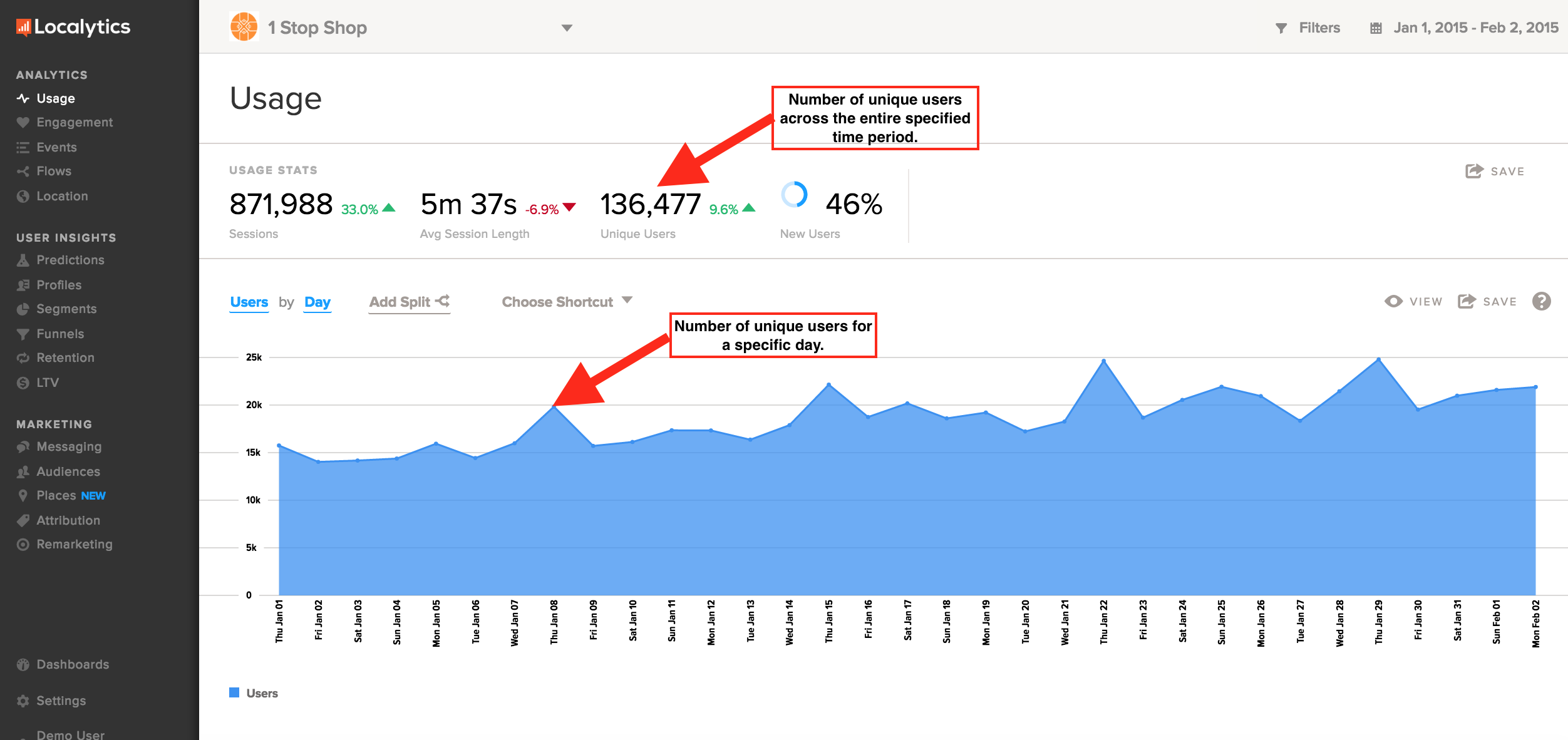Change the Day granularity selector
Screen dimensions: 1568x740
[317, 302]
